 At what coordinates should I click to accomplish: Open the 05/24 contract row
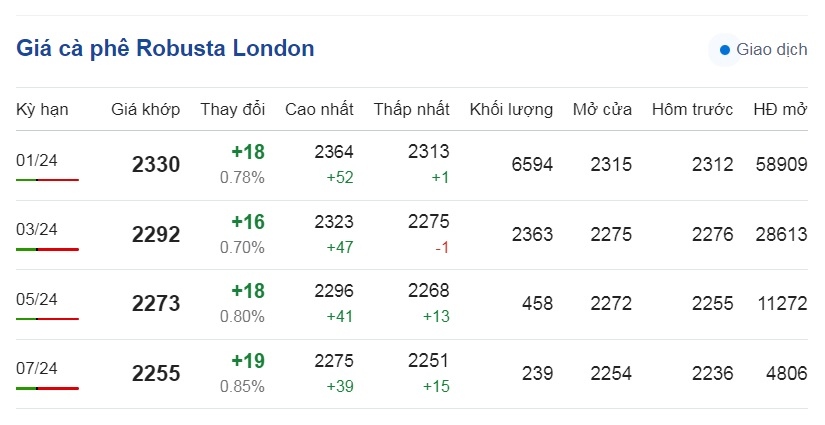pos(412,304)
